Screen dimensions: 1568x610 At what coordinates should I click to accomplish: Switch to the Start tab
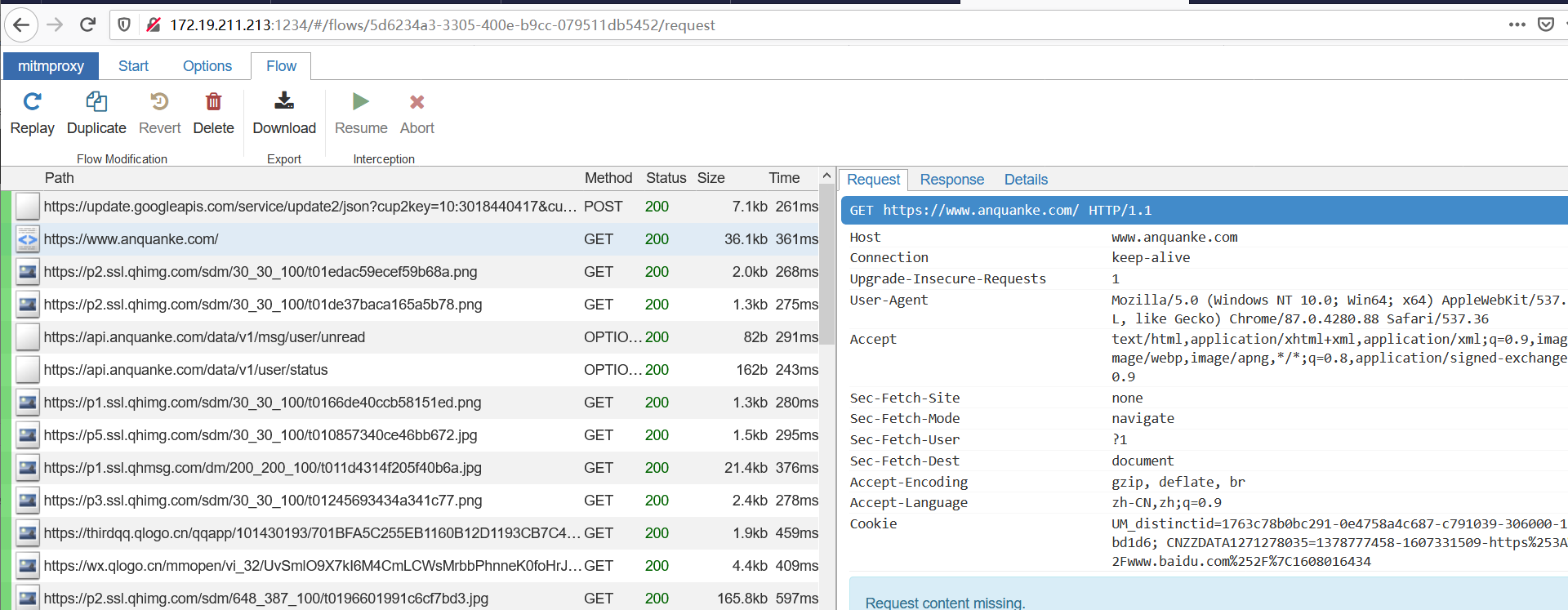133,66
